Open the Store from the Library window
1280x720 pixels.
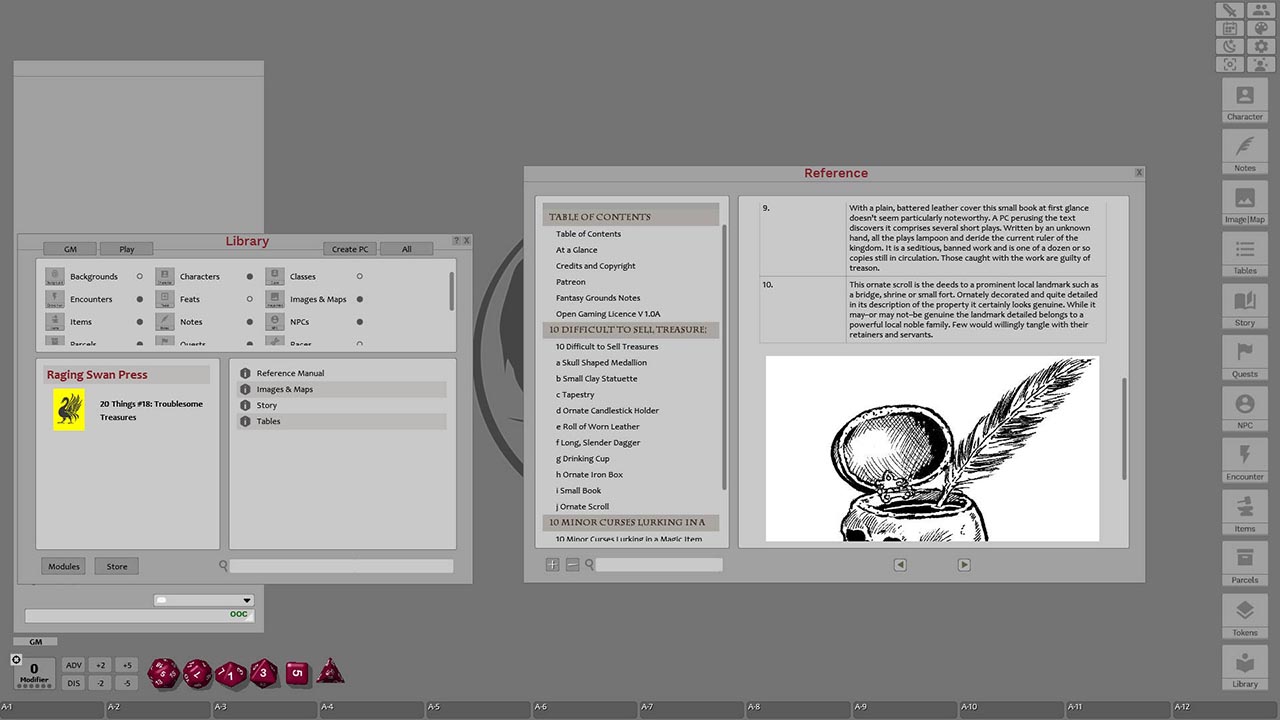coord(116,565)
